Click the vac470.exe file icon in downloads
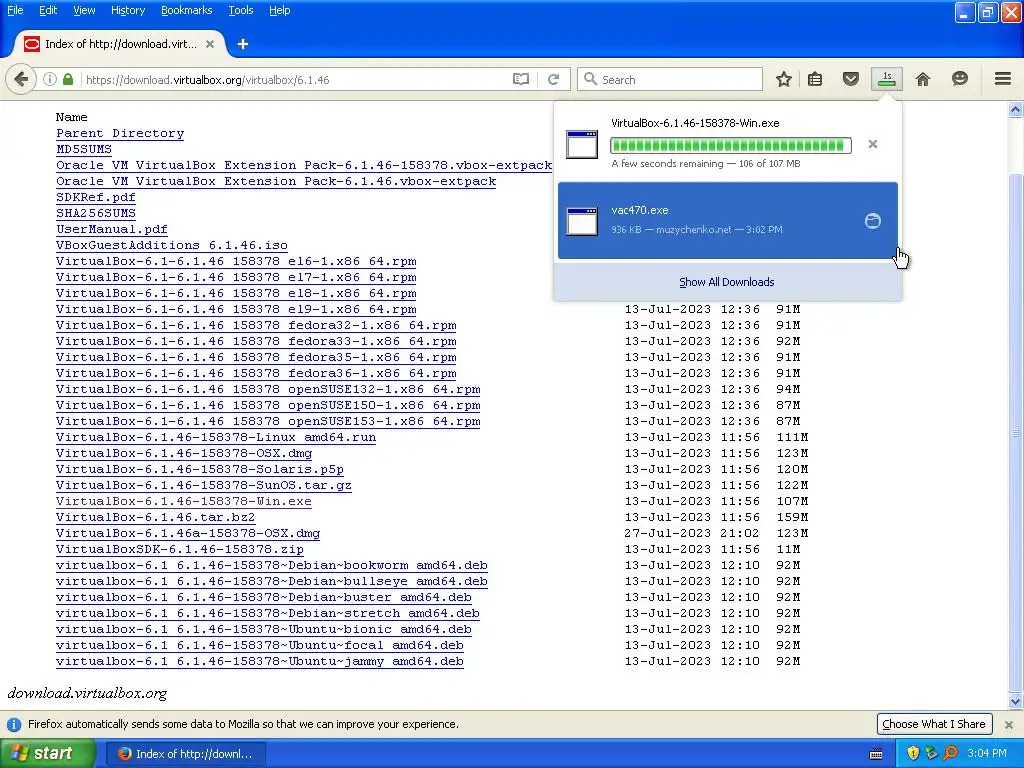This screenshot has width=1024, height=768. 582,221
